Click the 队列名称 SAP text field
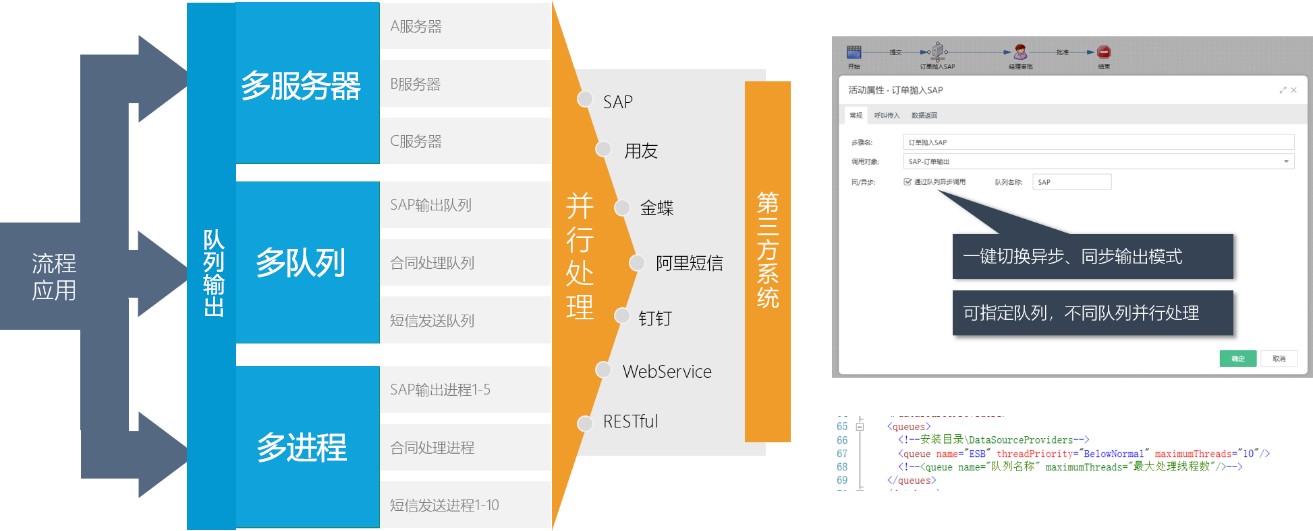Screen dimensions: 1313x531 (x=1071, y=182)
